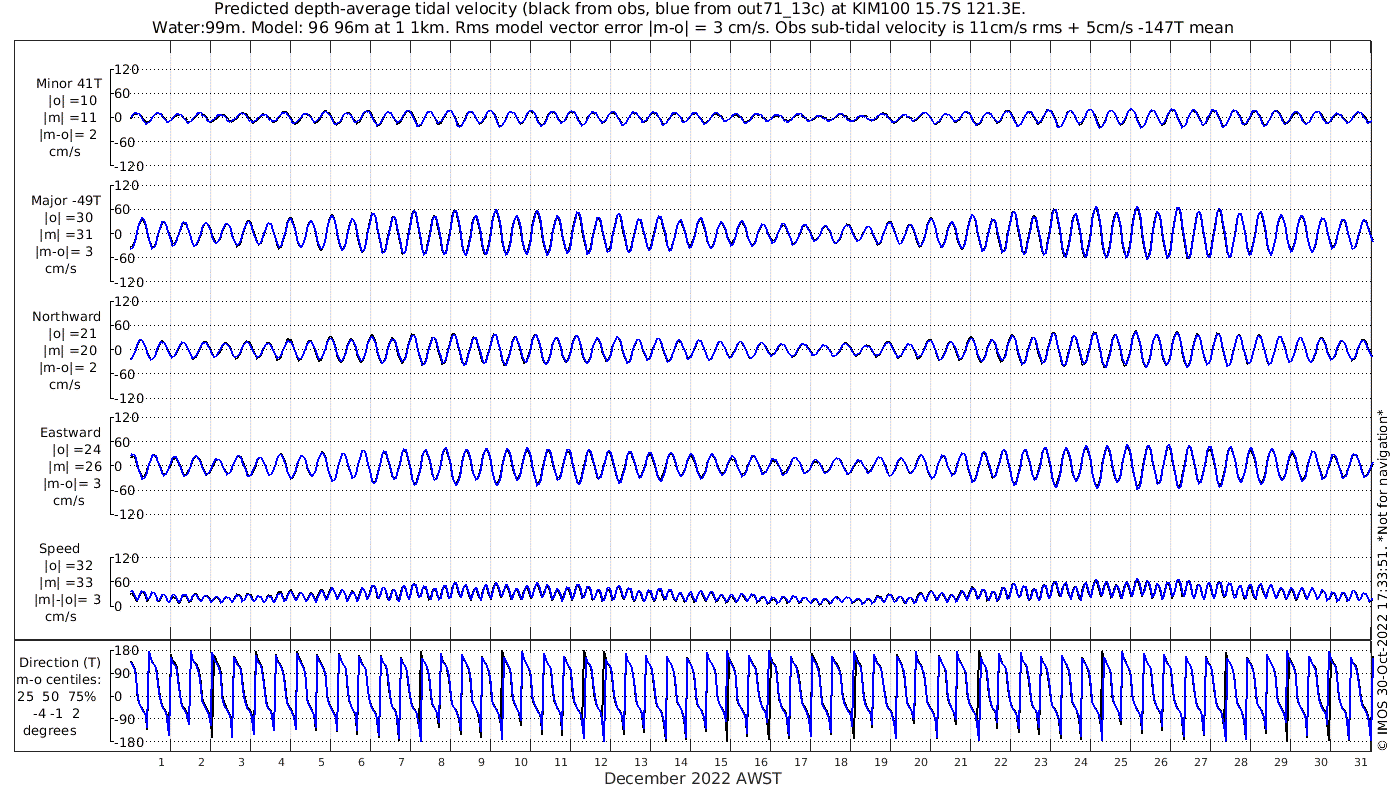The image size is (1400, 800).
Task: Click the 'm-o centiles' text in Direction label
Action: coord(62,680)
